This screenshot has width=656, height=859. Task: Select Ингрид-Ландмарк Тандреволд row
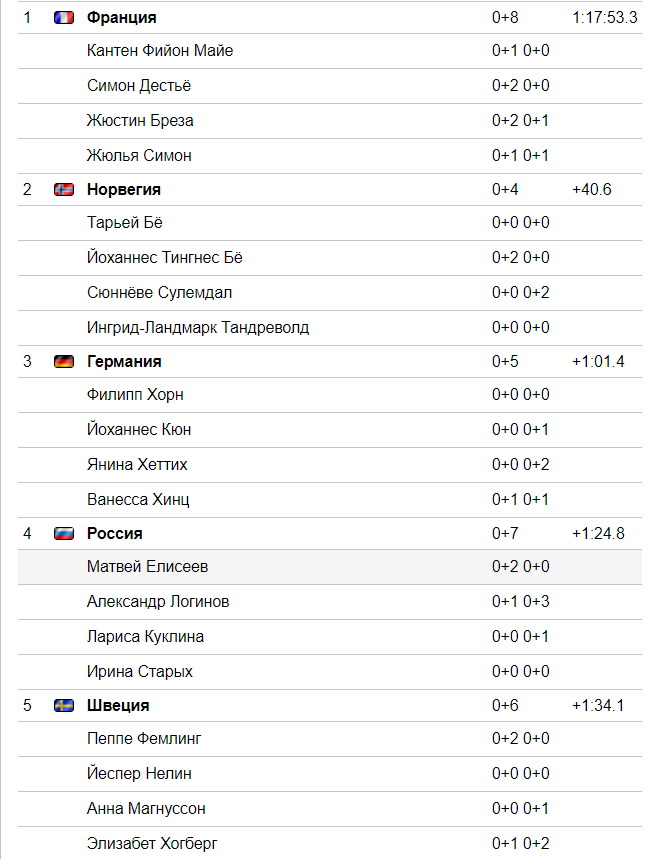click(x=330, y=328)
